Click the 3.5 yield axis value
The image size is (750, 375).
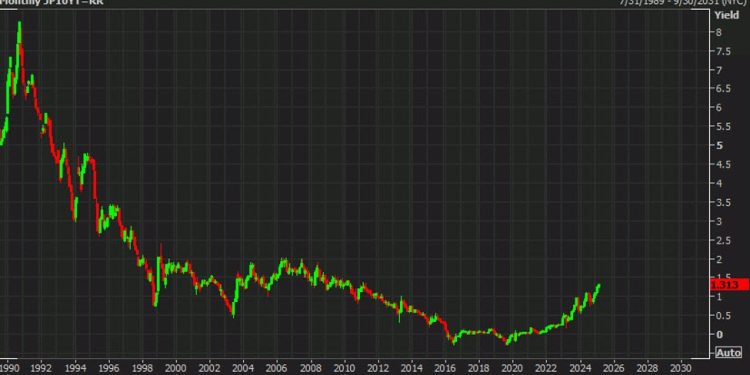(723, 202)
